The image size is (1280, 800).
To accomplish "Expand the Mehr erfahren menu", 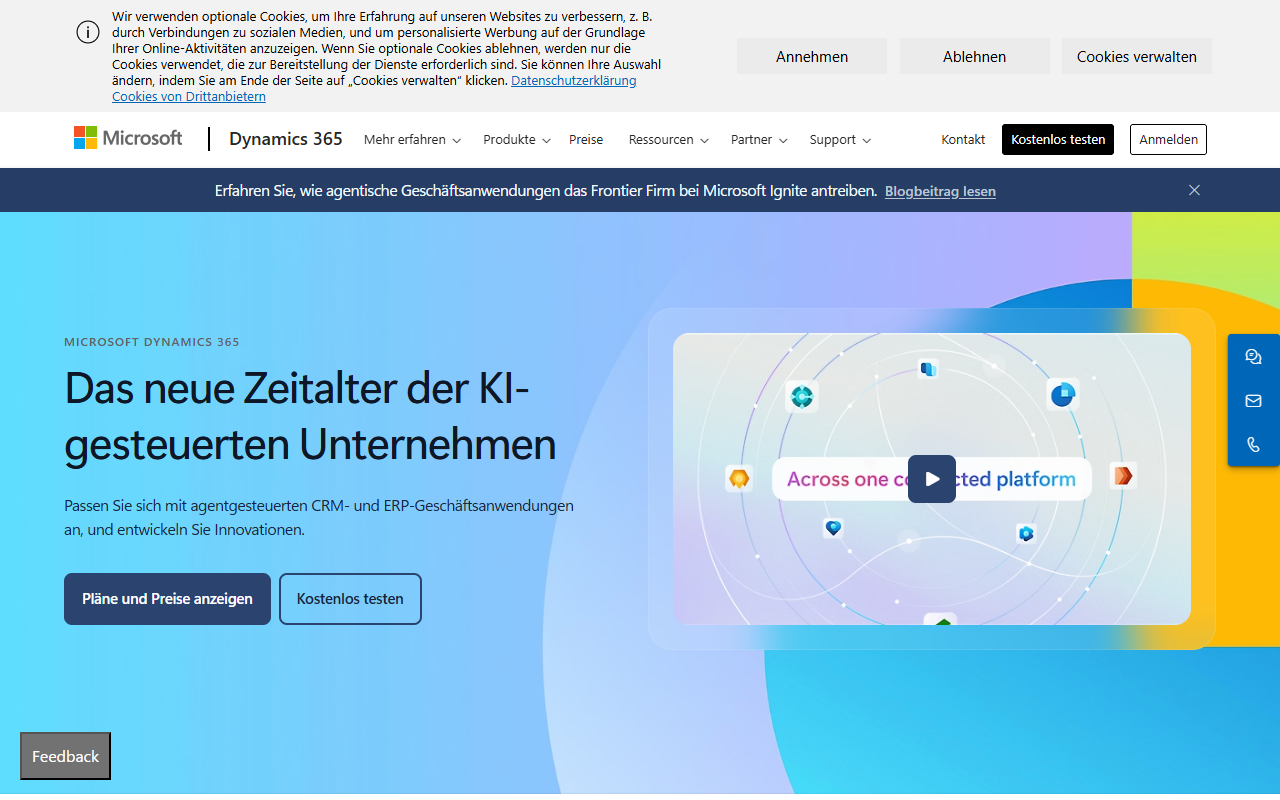I will (x=412, y=140).
